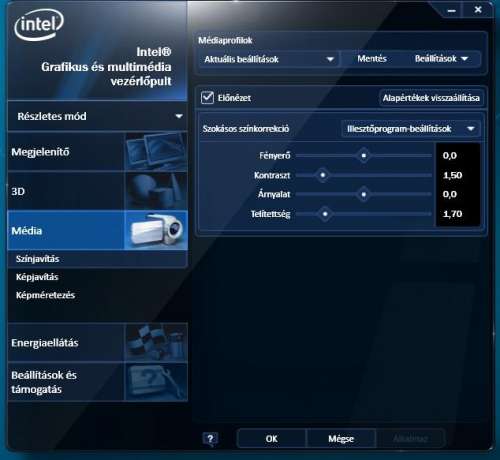Click the Árnyalat value 0,0

450,194
